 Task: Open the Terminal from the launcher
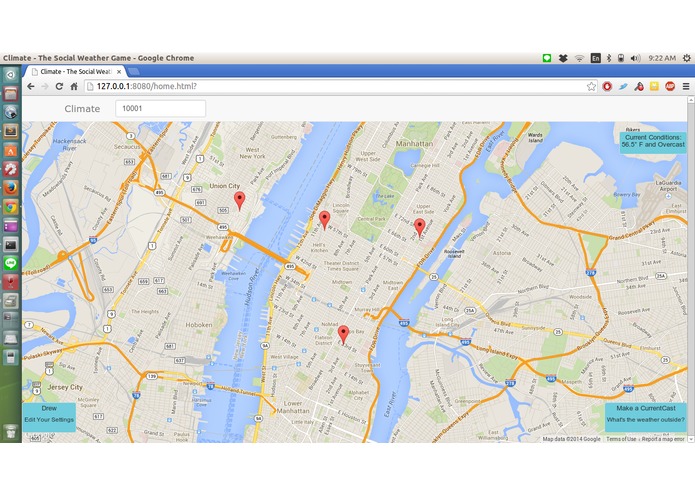(x=11, y=245)
